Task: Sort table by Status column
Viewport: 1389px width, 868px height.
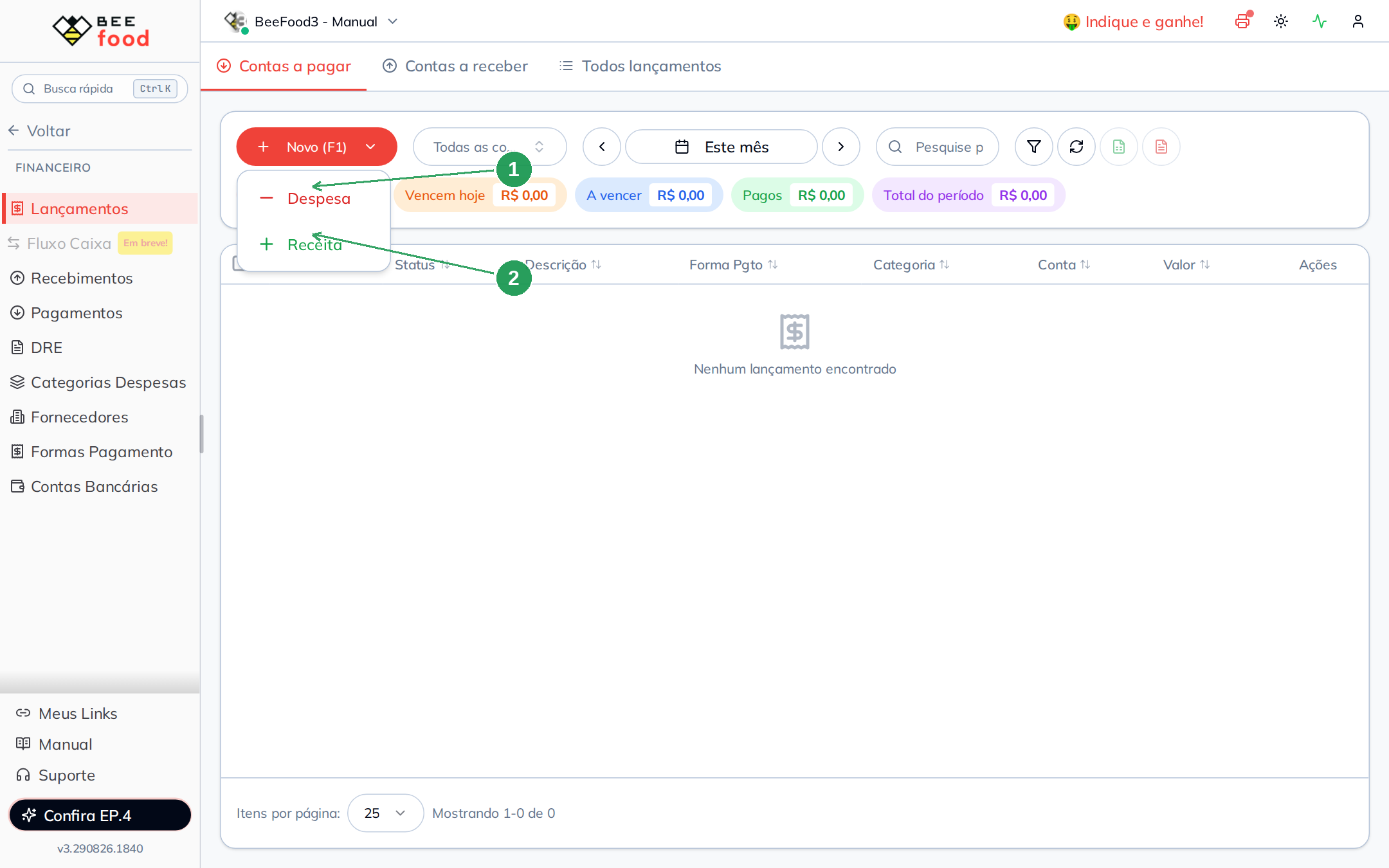Action: 422,264
